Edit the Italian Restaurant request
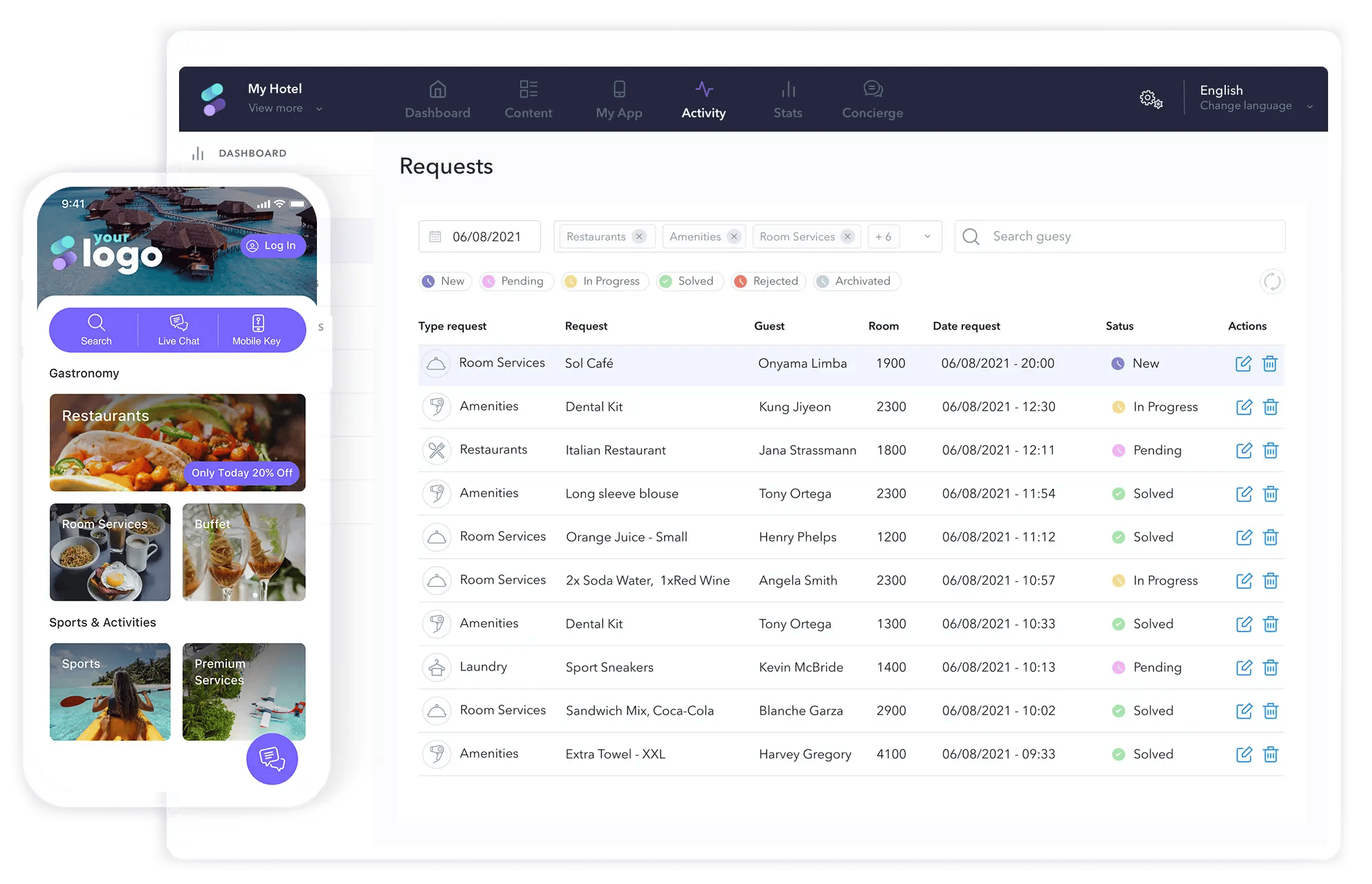This screenshot has width=1372, height=884. (1244, 450)
